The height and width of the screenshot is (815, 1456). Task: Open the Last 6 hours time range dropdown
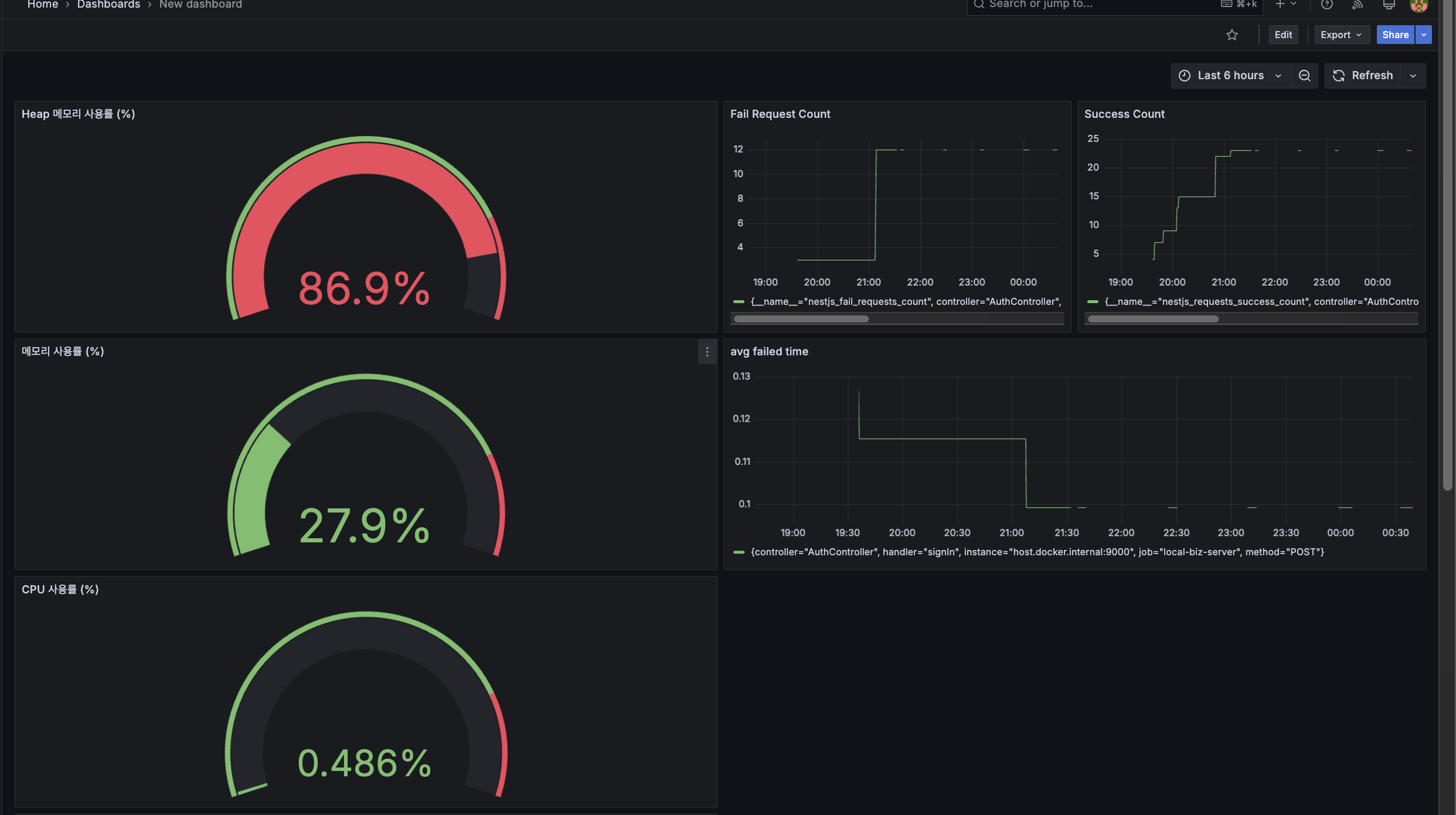coord(1231,75)
